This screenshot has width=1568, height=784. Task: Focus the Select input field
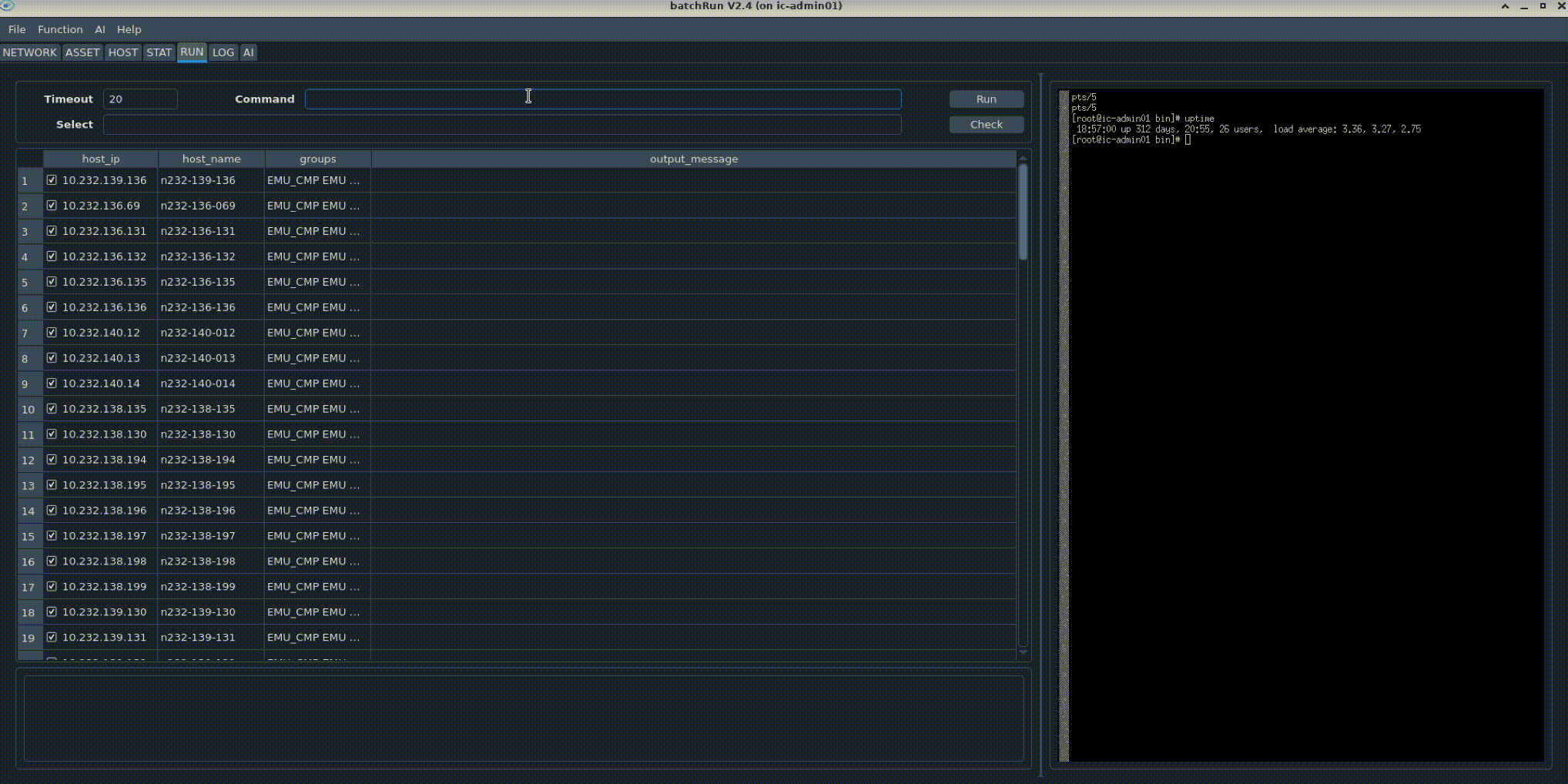[x=502, y=125]
